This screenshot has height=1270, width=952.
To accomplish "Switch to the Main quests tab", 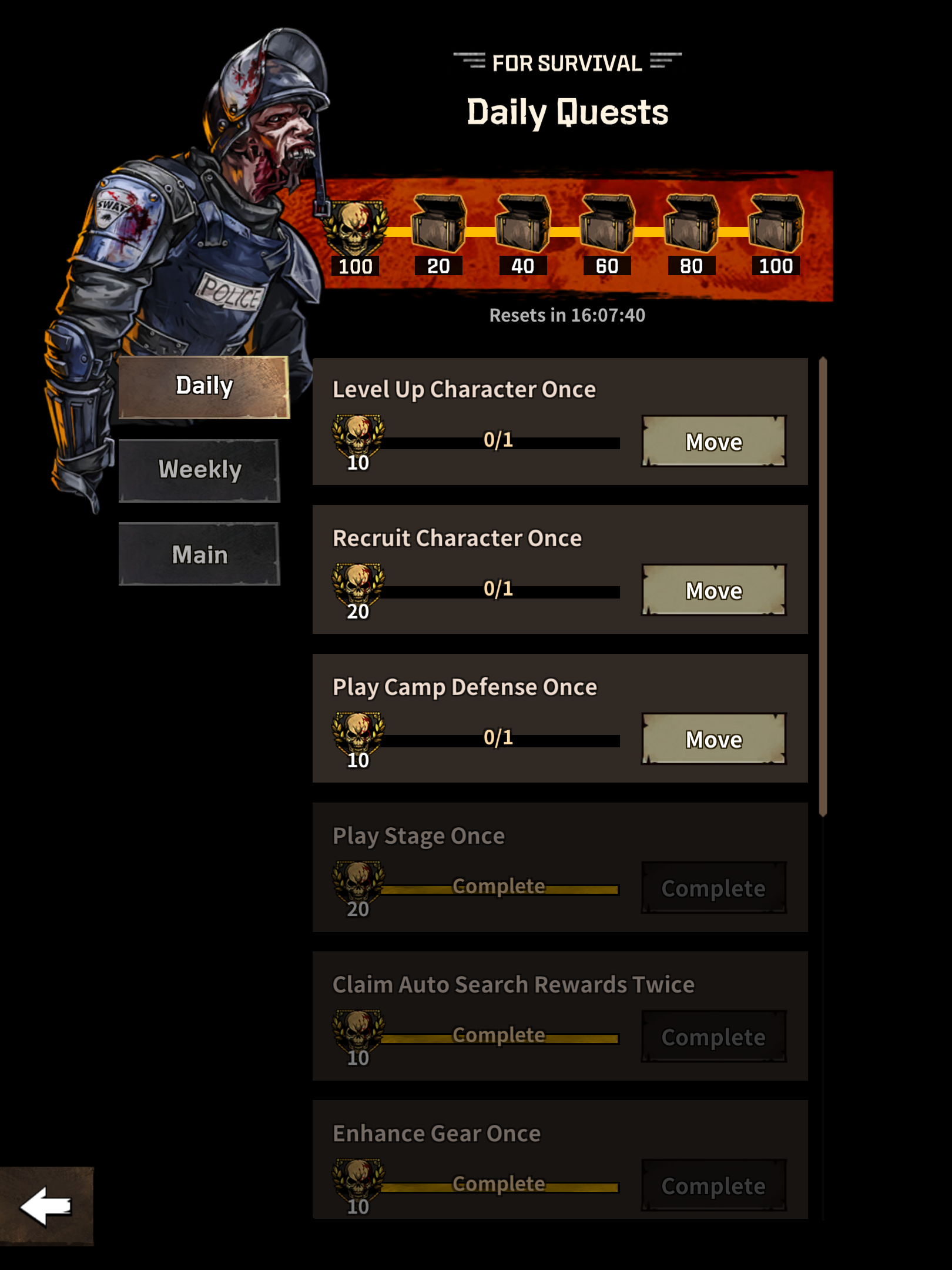I will (x=199, y=554).
